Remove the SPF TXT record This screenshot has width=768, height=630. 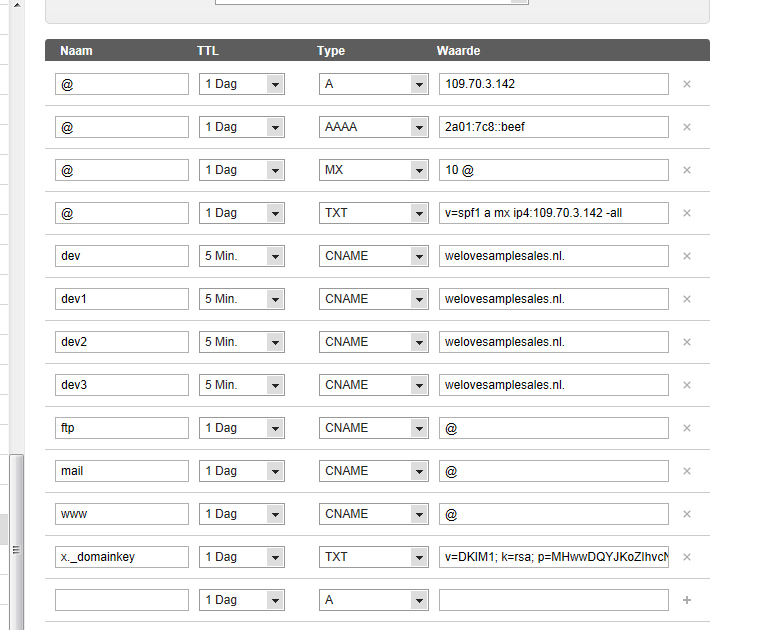[x=687, y=213]
